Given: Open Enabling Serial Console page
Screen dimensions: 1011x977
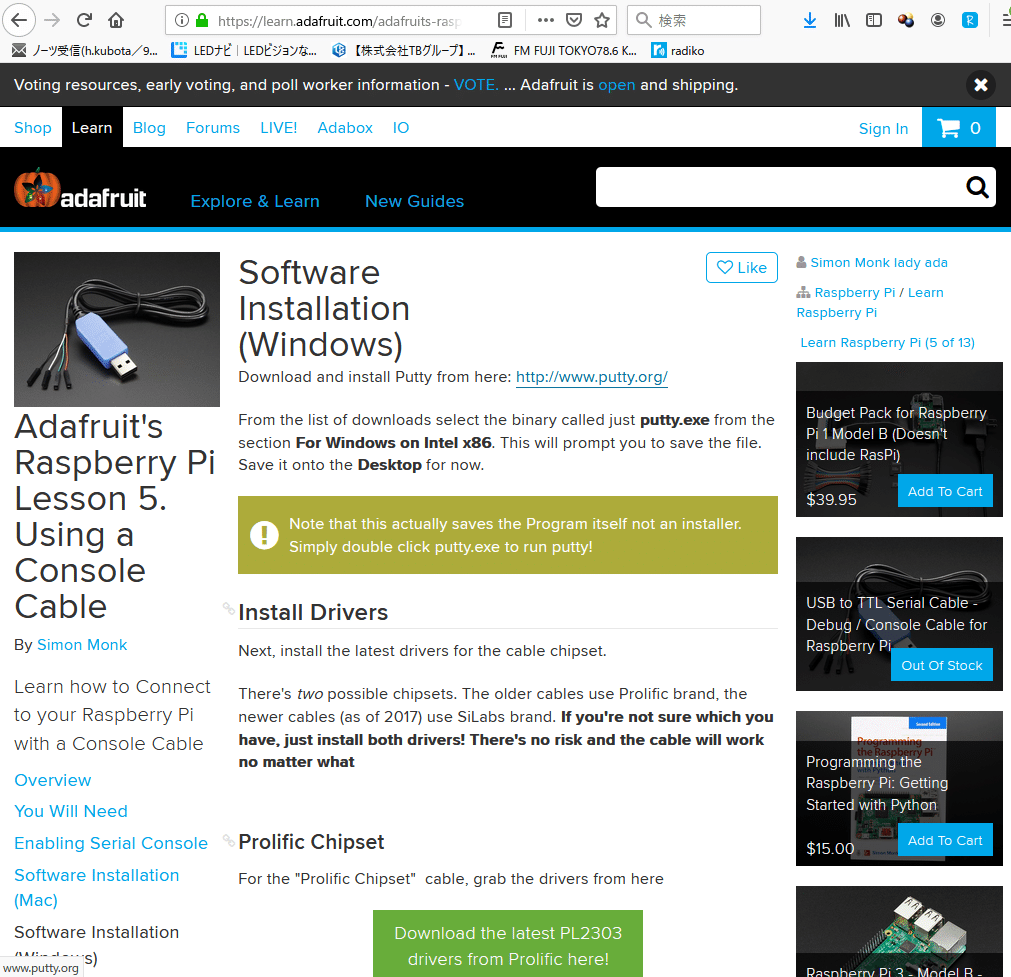Looking at the screenshot, I should tap(111, 843).
